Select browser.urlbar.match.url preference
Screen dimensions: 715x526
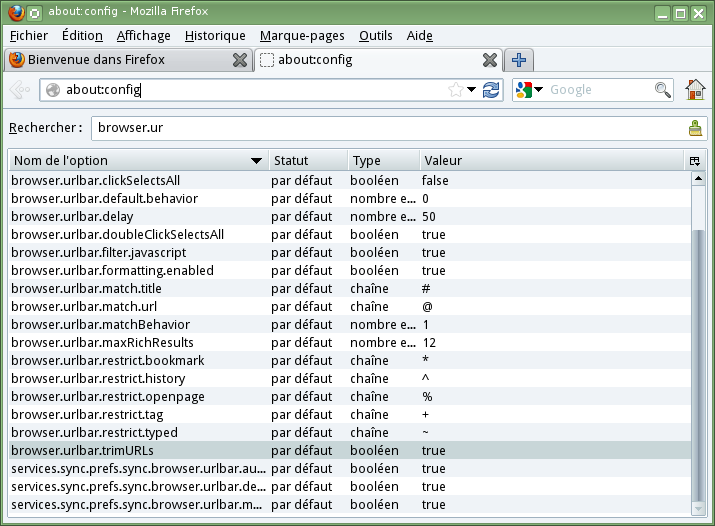coord(350,307)
